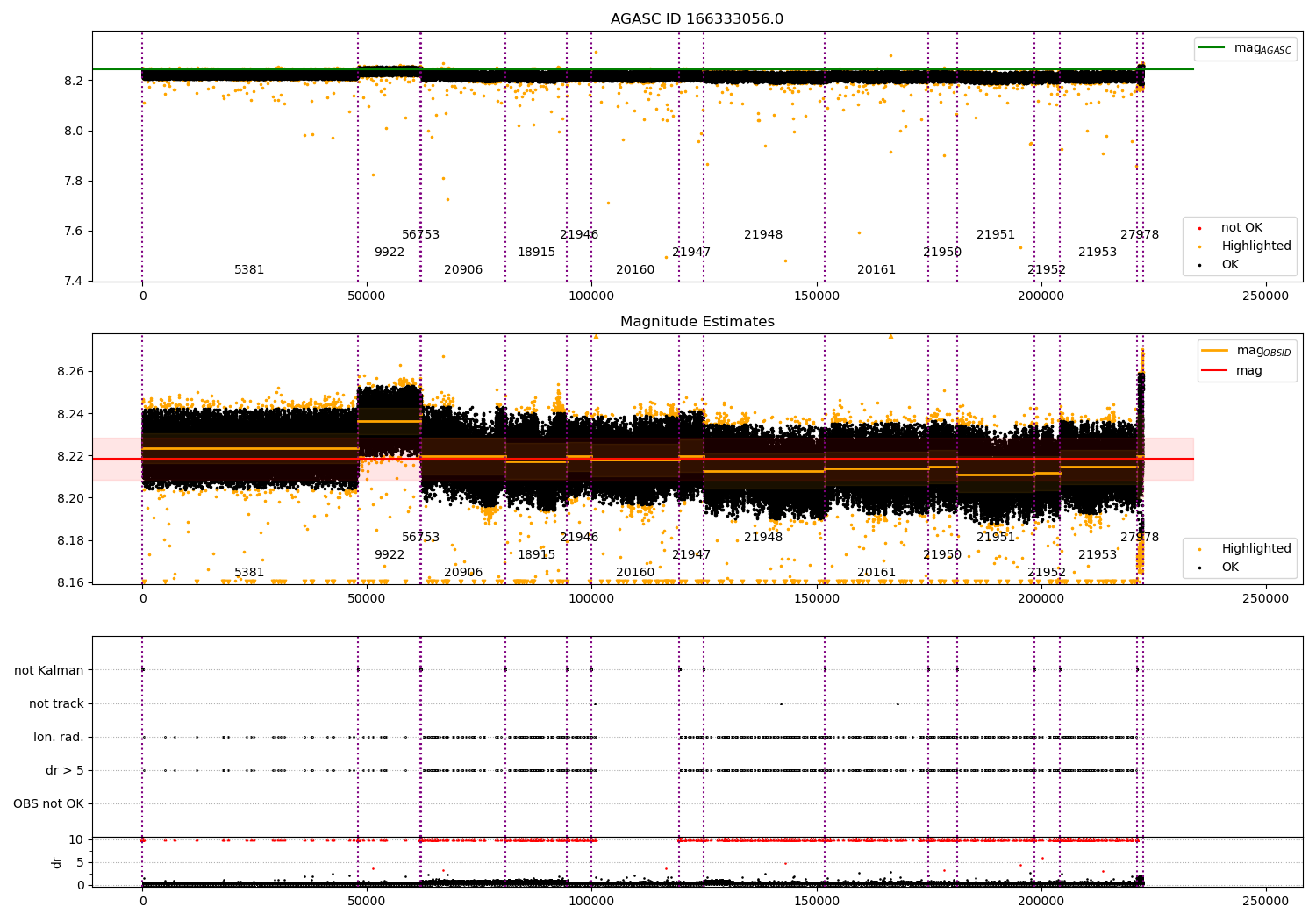
Task: Click obsid label 18915 in top plot
Action: (x=536, y=253)
